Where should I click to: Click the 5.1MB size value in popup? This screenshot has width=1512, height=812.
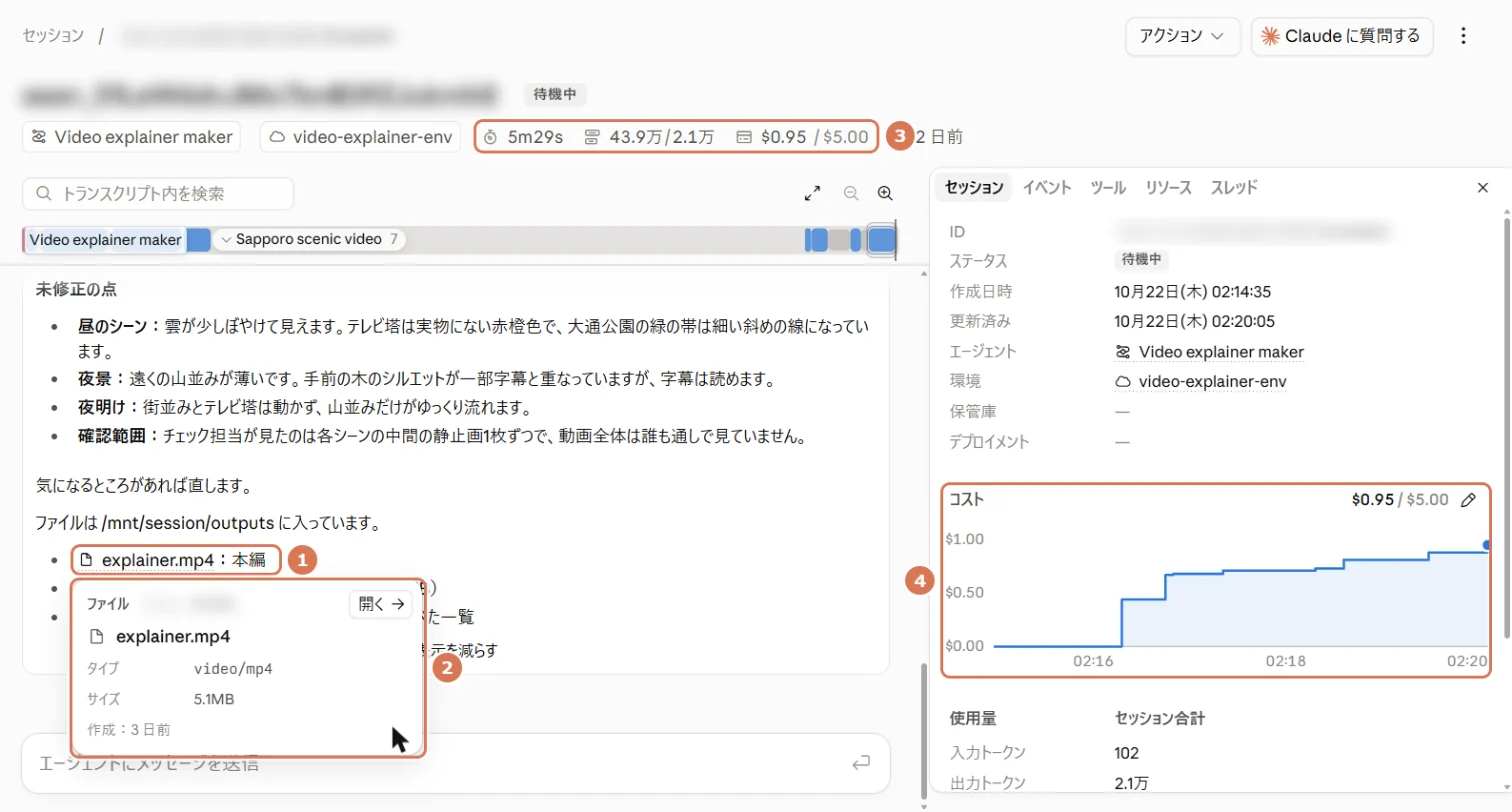point(214,700)
